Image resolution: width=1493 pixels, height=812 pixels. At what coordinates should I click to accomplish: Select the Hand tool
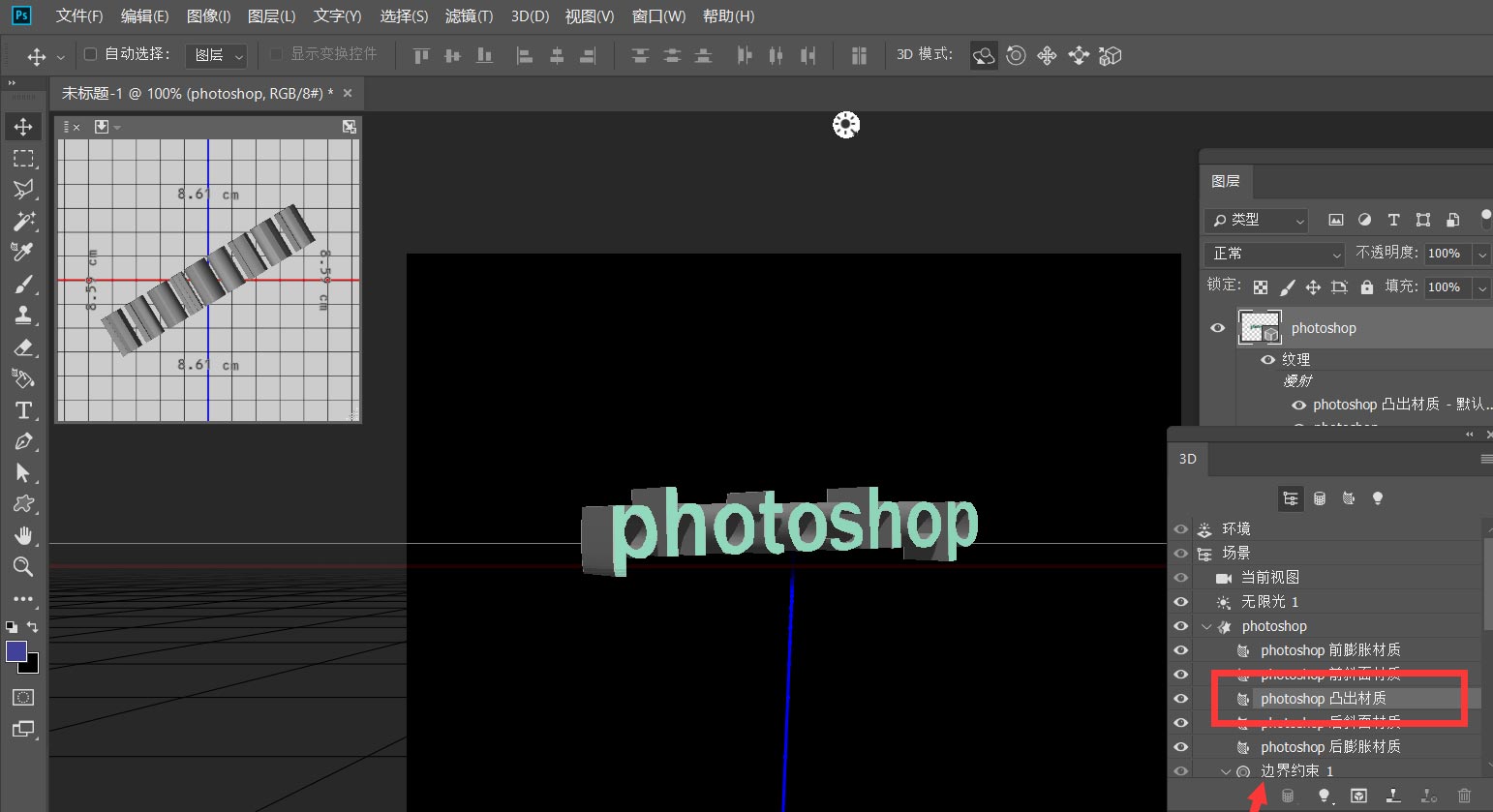(x=23, y=535)
